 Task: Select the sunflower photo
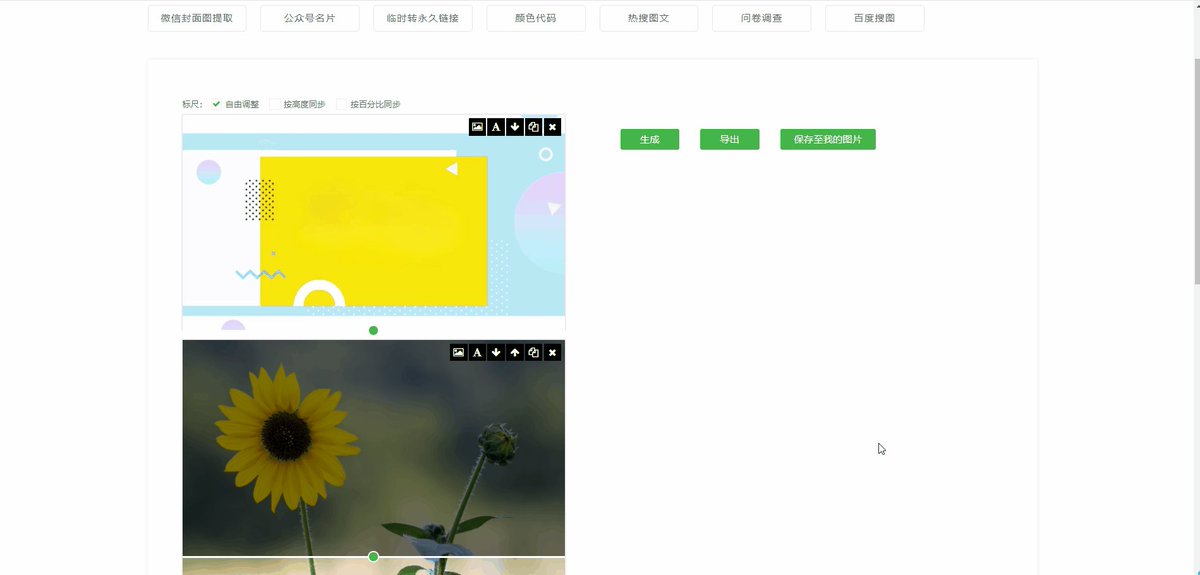373,448
